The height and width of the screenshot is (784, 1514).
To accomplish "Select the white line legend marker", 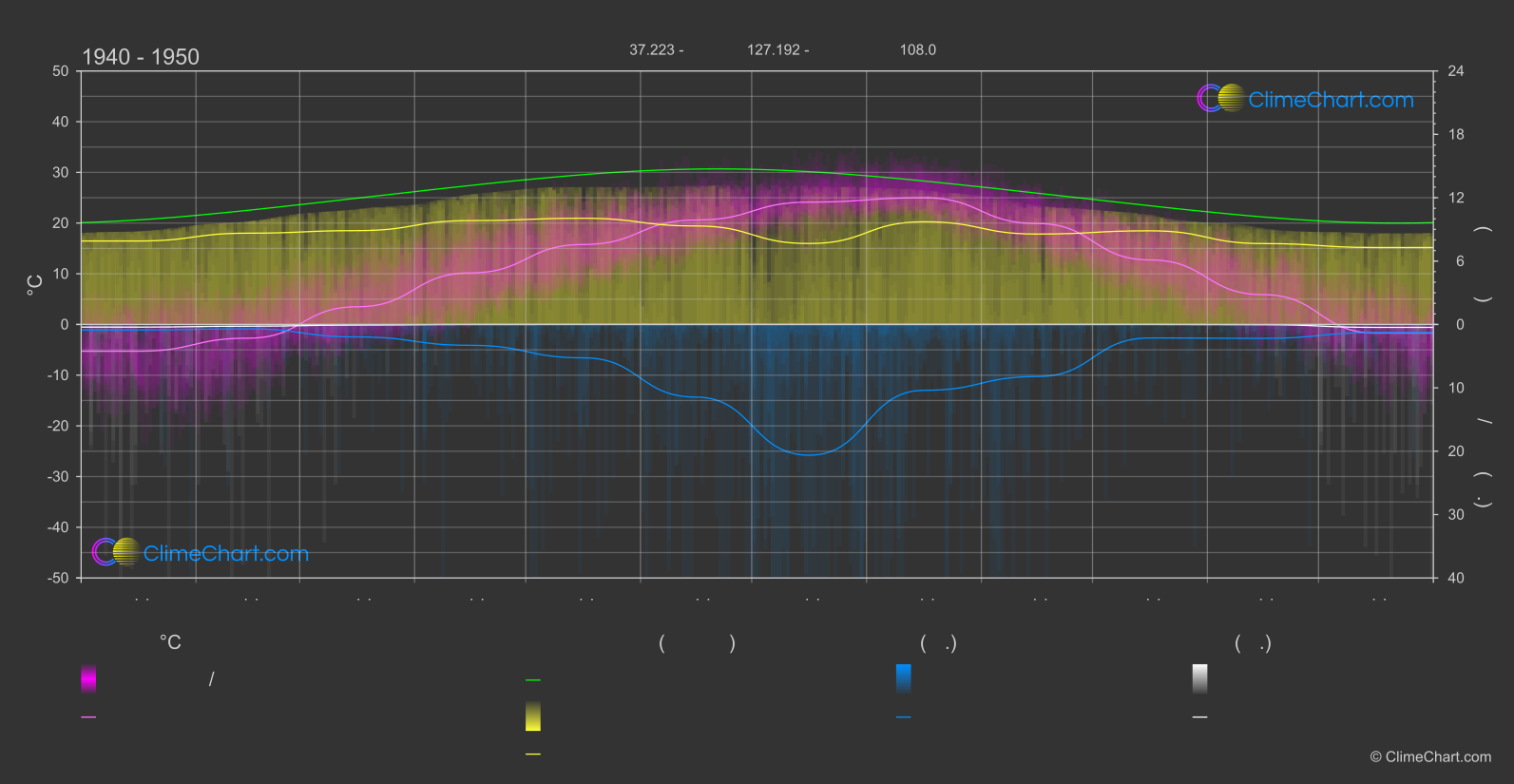I will point(1200,717).
